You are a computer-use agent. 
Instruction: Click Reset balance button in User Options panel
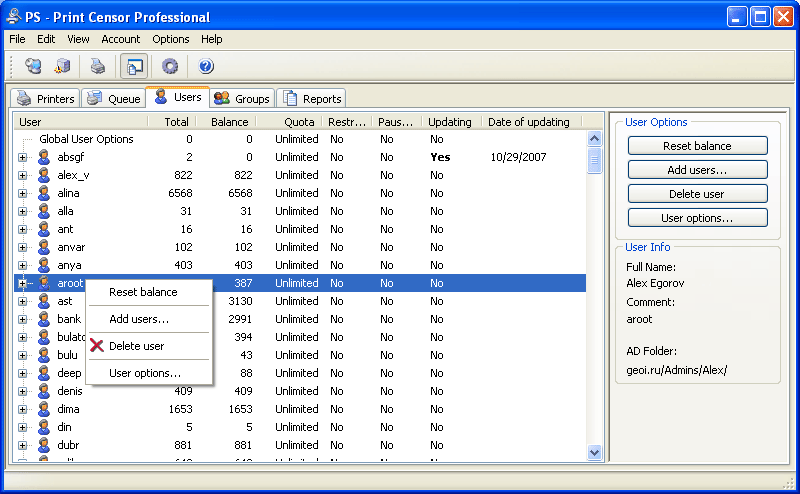pos(697,146)
